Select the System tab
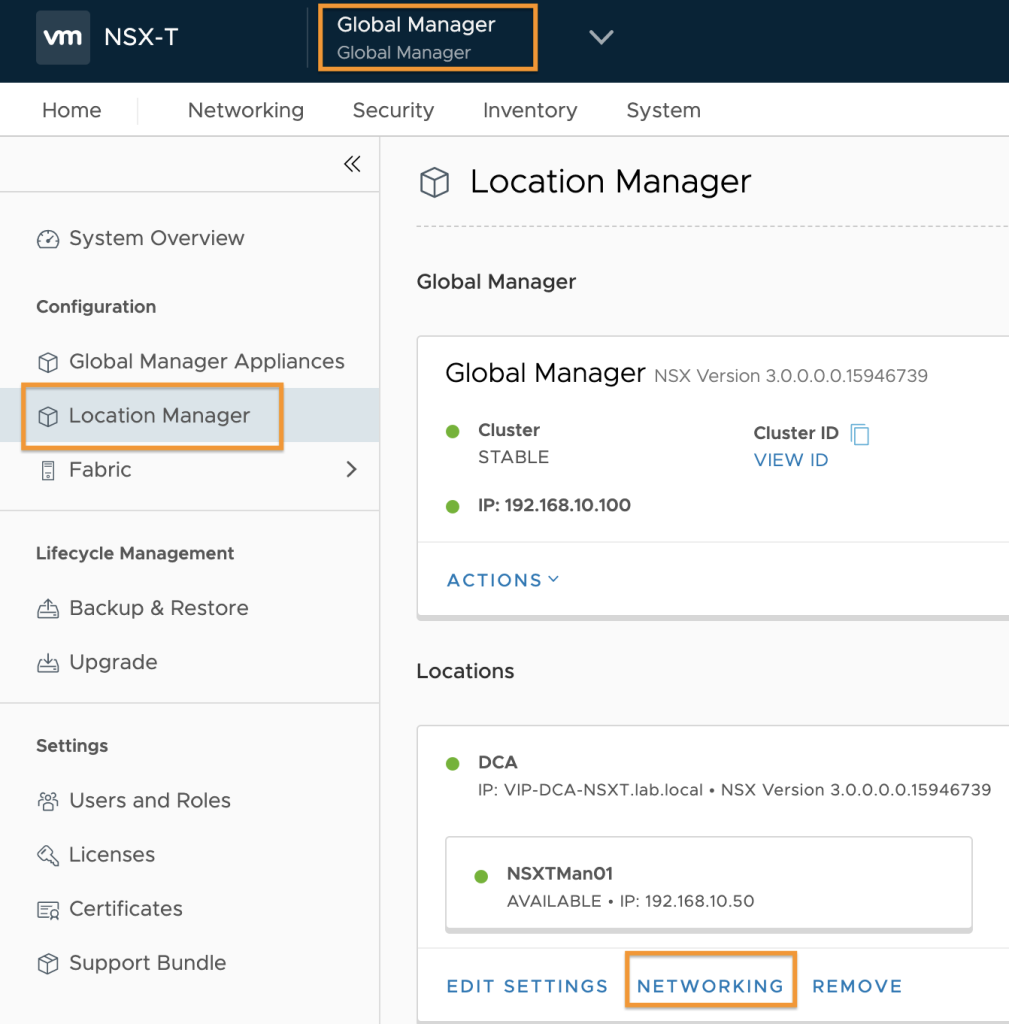Screen dimensions: 1009x1024 click(x=664, y=110)
